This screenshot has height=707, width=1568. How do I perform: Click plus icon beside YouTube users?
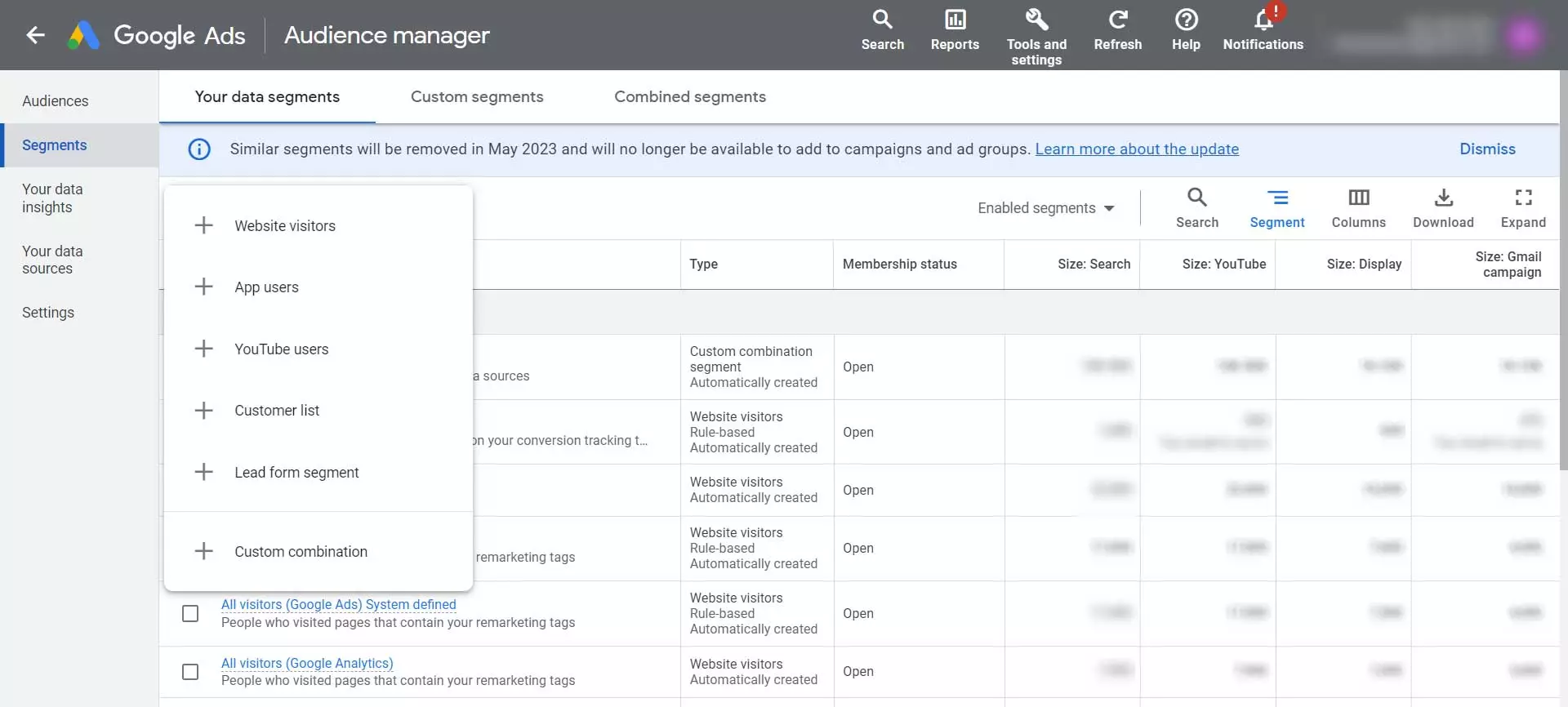[203, 349]
